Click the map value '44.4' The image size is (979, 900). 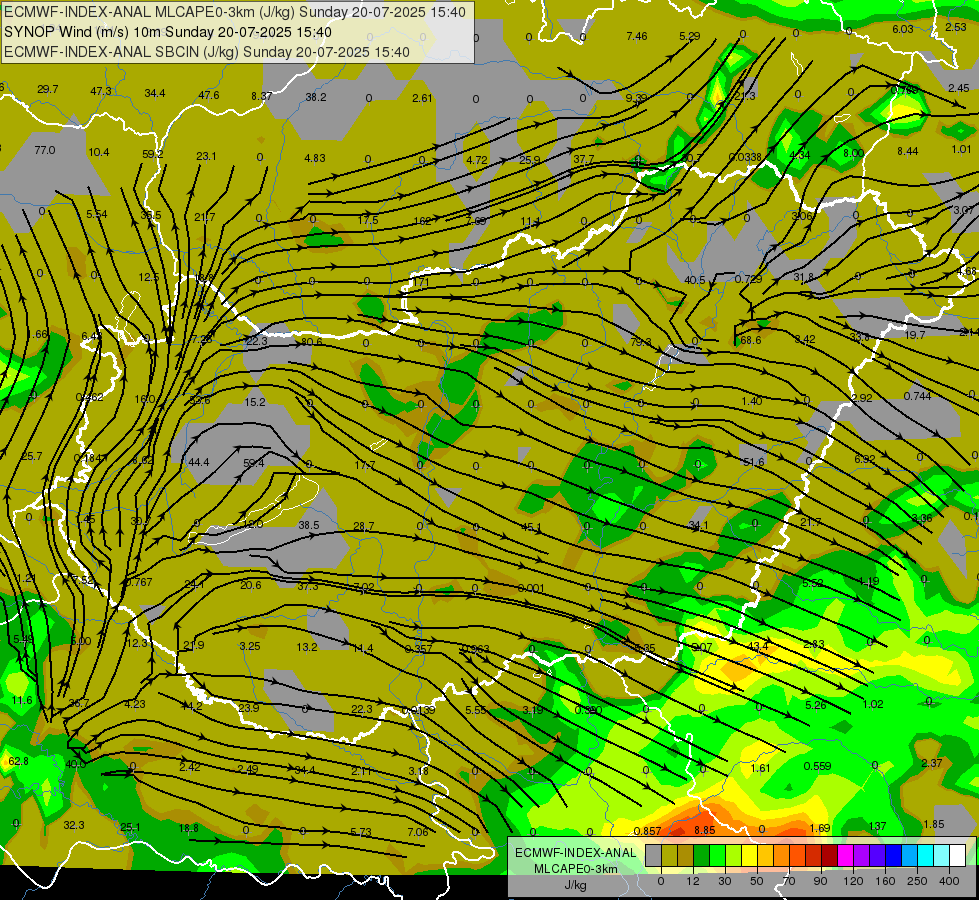(x=199, y=462)
